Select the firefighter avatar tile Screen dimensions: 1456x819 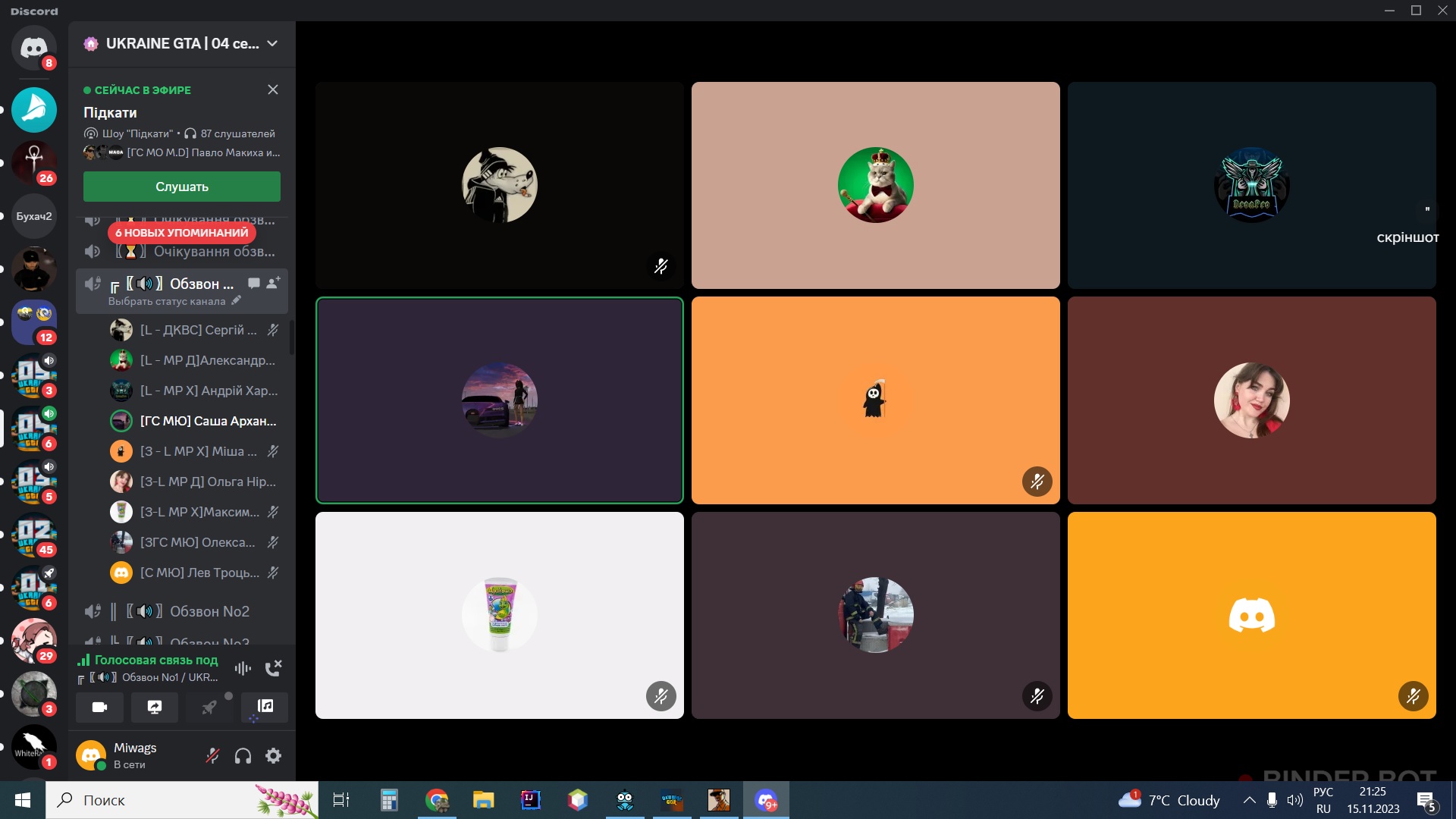pyautogui.click(x=876, y=615)
